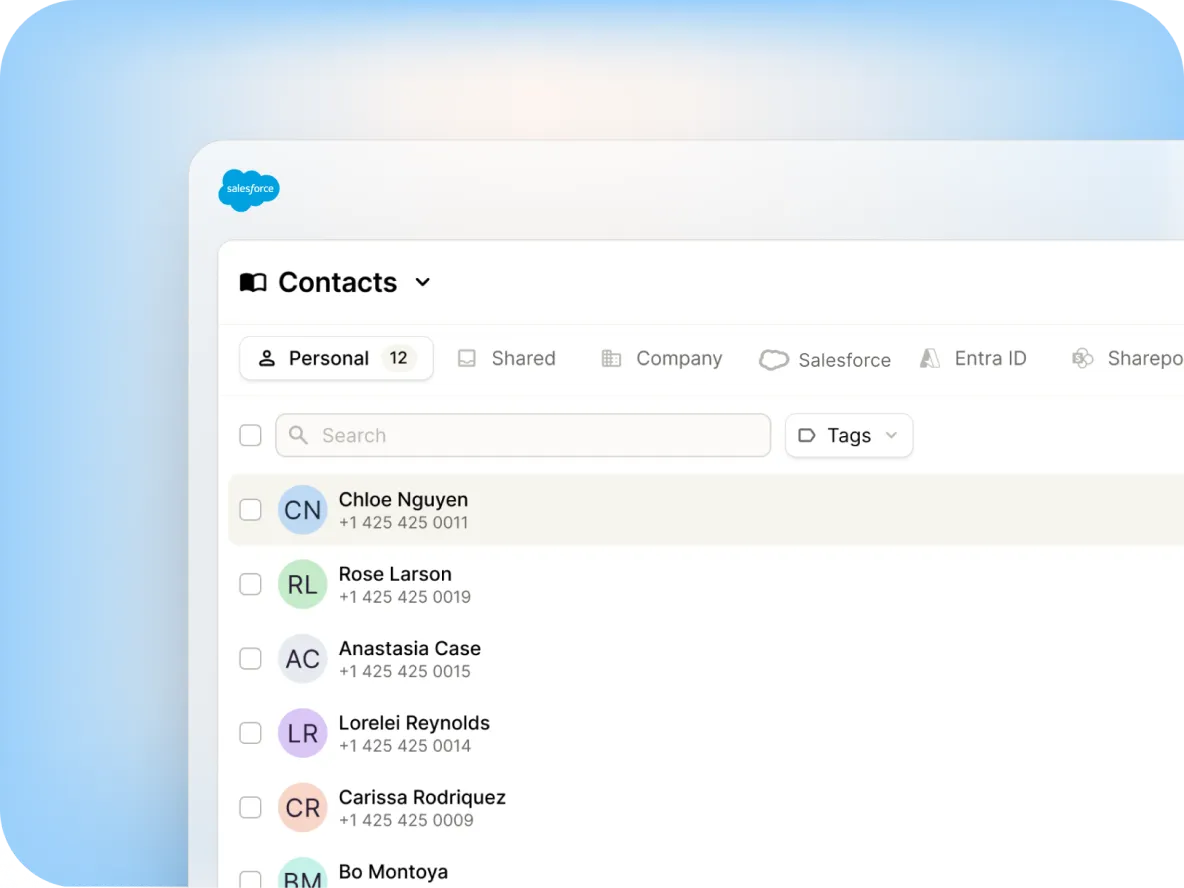Image resolution: width=1184 pixels, height=888 pixels.
Task: Click the AC avatar
Action: click(302, 658)
